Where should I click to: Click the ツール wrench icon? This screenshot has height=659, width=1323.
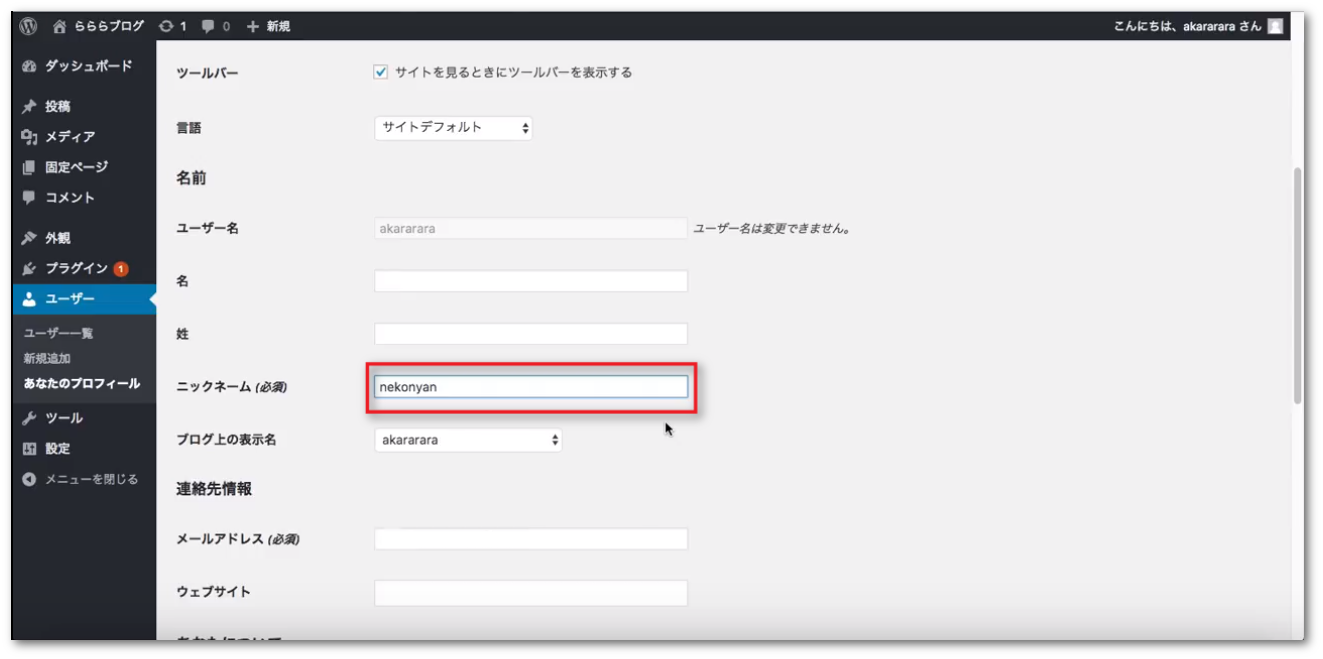coord(29,418)
